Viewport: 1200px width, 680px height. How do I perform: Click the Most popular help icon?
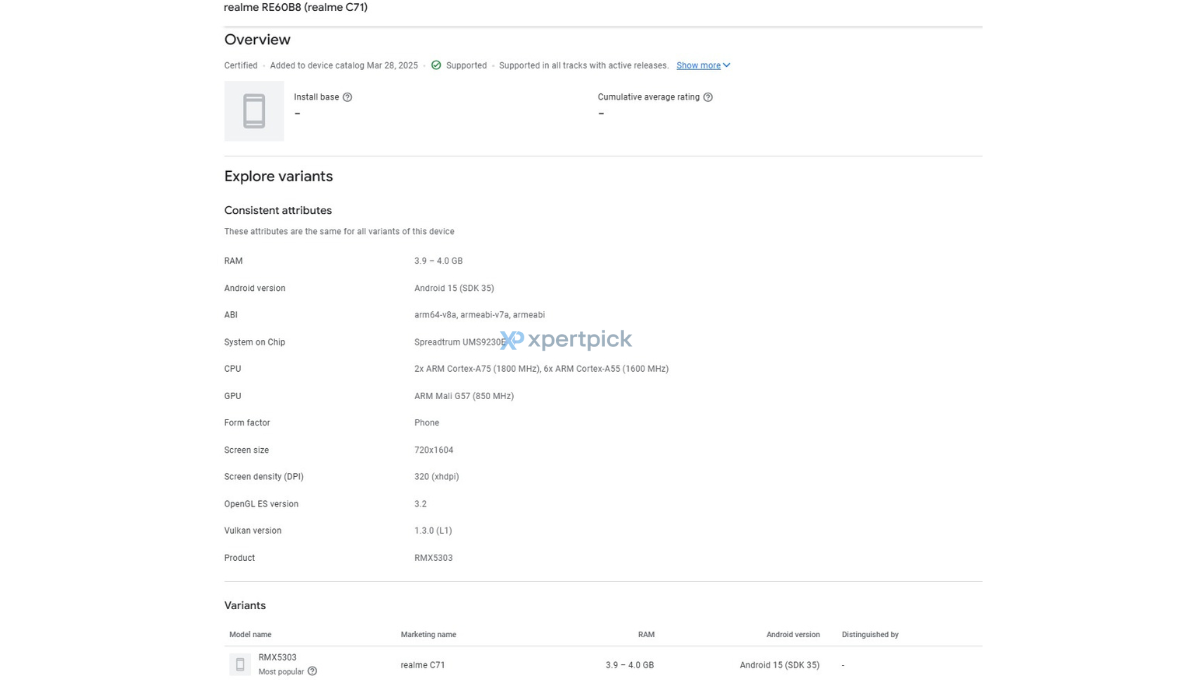point(312,672)
